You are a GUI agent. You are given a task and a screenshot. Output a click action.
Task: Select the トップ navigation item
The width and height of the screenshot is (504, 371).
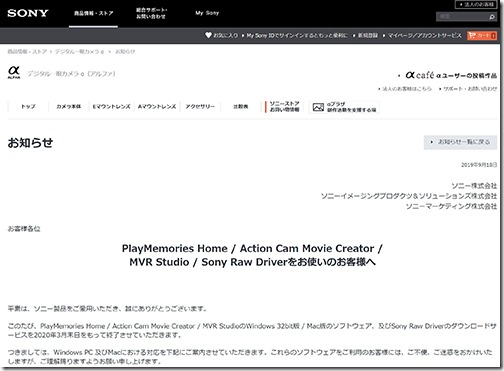28,107
